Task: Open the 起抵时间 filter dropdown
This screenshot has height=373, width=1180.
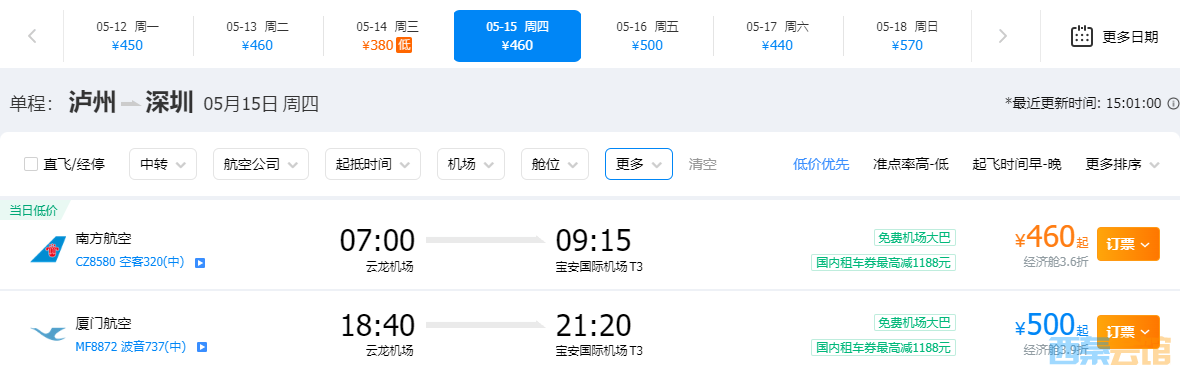Action: (x=373, y=164)
